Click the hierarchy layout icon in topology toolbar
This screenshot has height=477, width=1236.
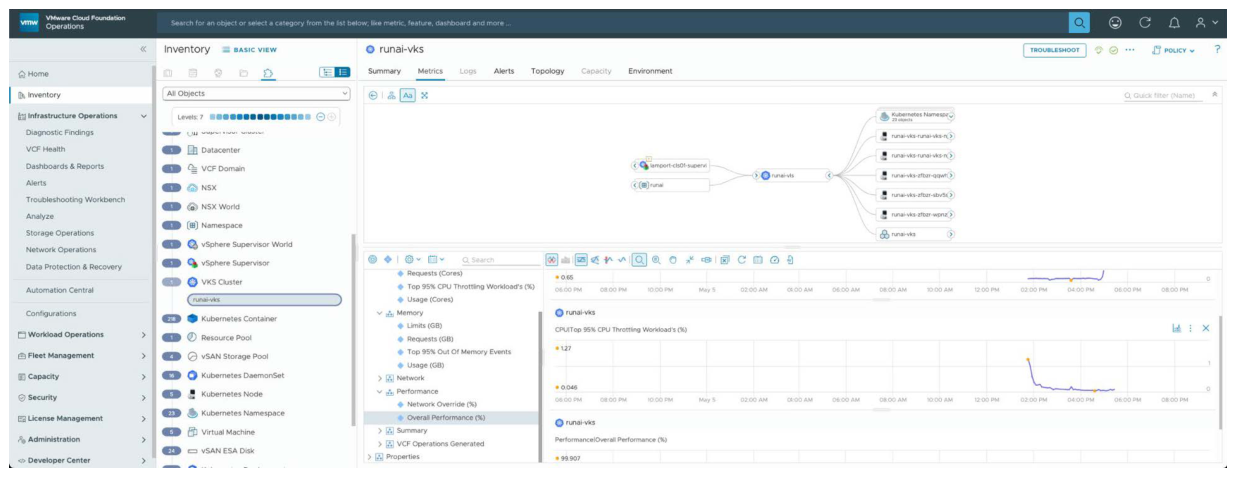[391, 95]
